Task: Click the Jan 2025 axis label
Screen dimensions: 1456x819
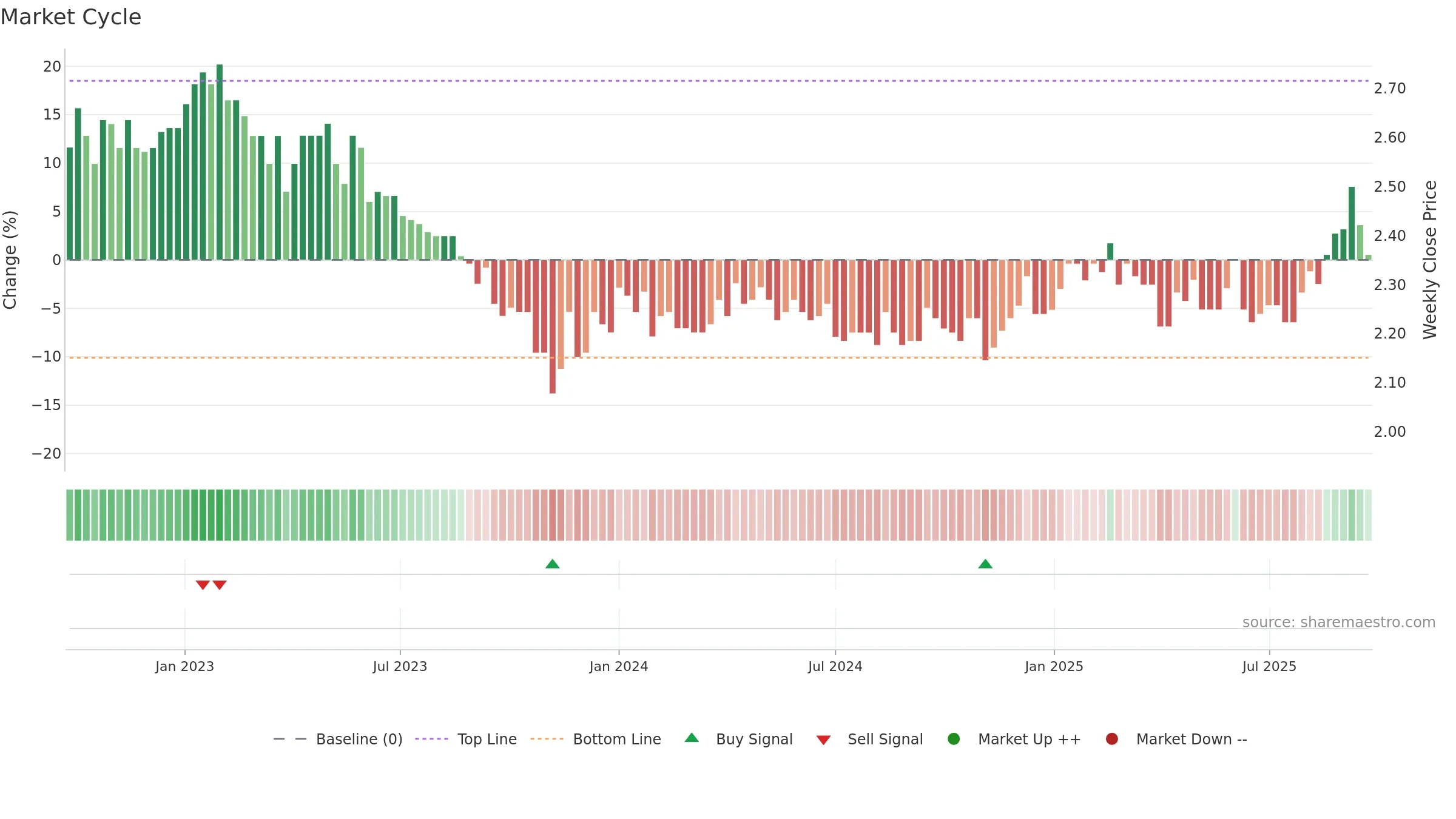Action: (x=1054, y=666)
